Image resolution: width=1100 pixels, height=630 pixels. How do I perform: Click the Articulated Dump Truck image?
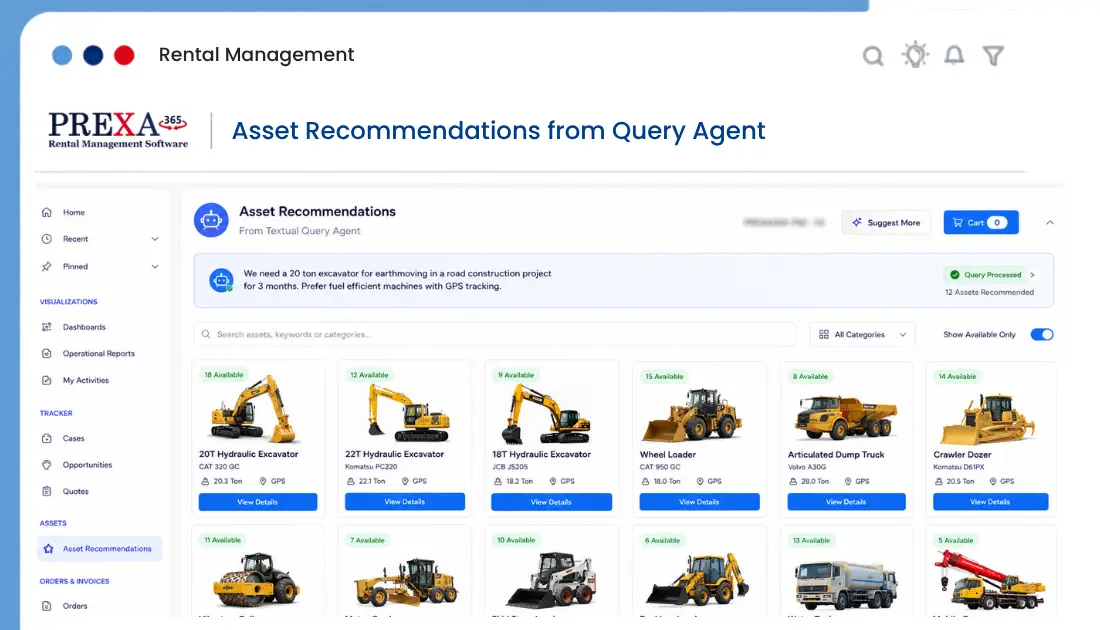(845, 415)
